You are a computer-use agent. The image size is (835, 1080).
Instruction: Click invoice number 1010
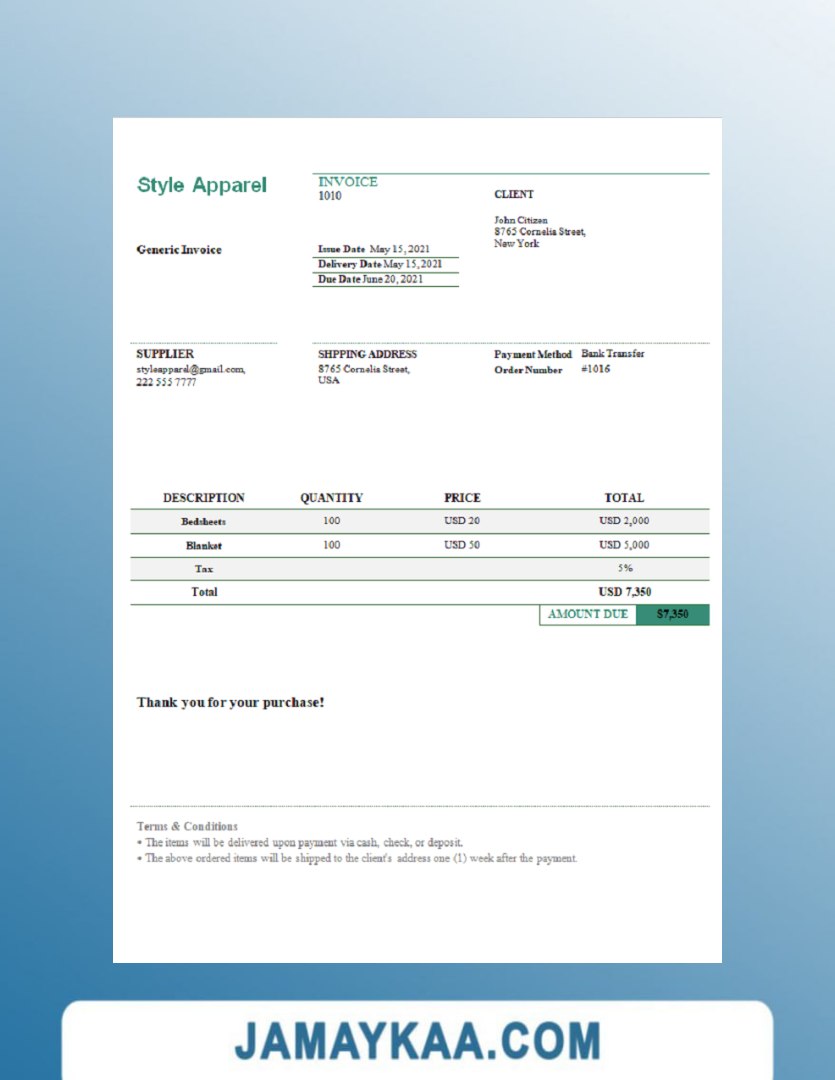[329, 196]
